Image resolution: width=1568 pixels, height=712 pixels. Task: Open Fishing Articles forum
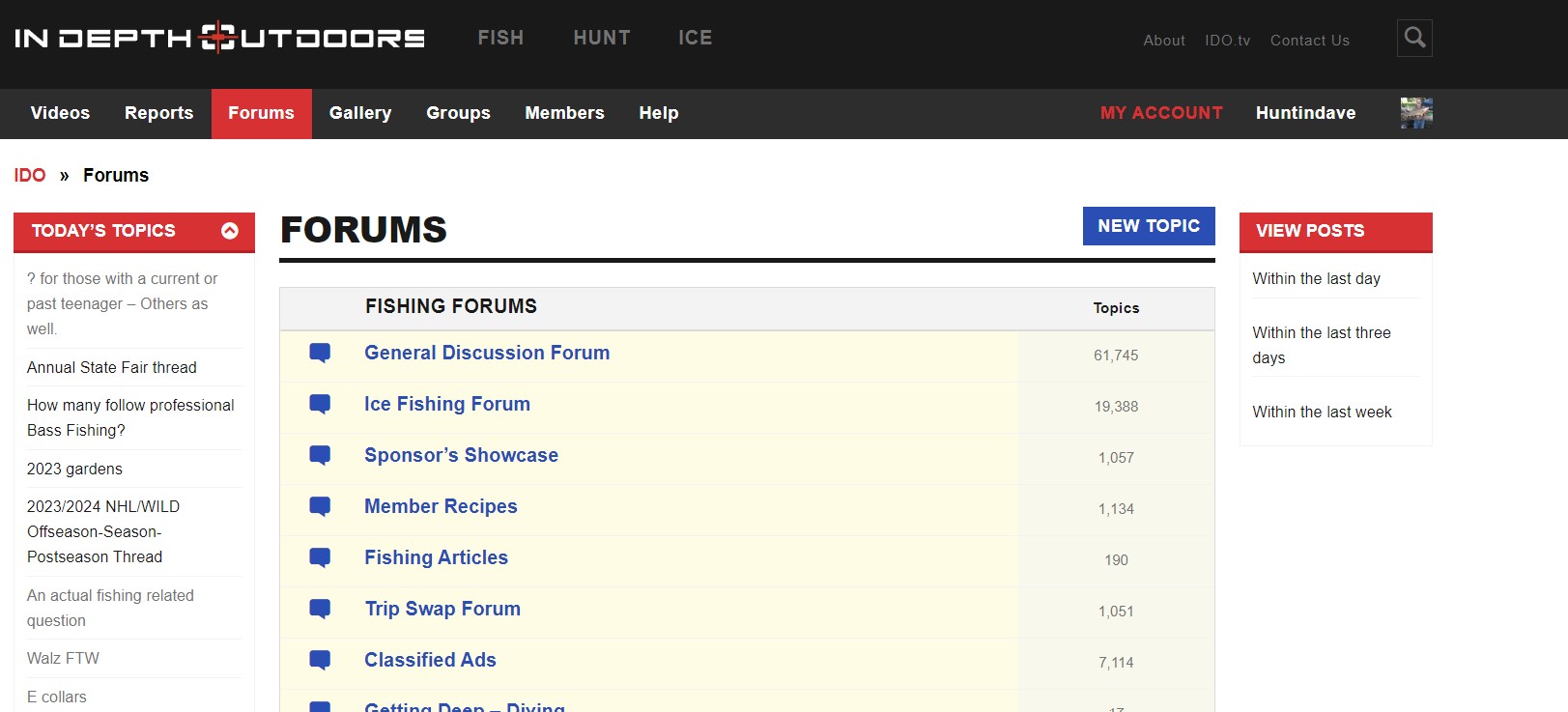pyautogui.click(x=436, y=557)
